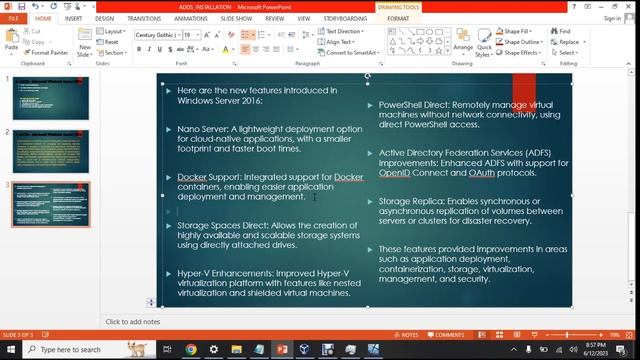The image size is (640, 360).
Task: Open Chrome from taskbar
Action: click(x=191, y=349)
